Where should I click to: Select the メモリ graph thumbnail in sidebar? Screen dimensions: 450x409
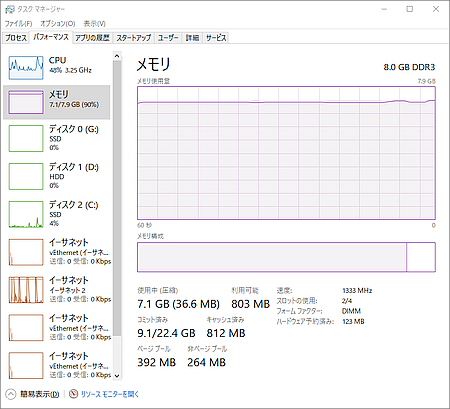(x=26, y=102)
